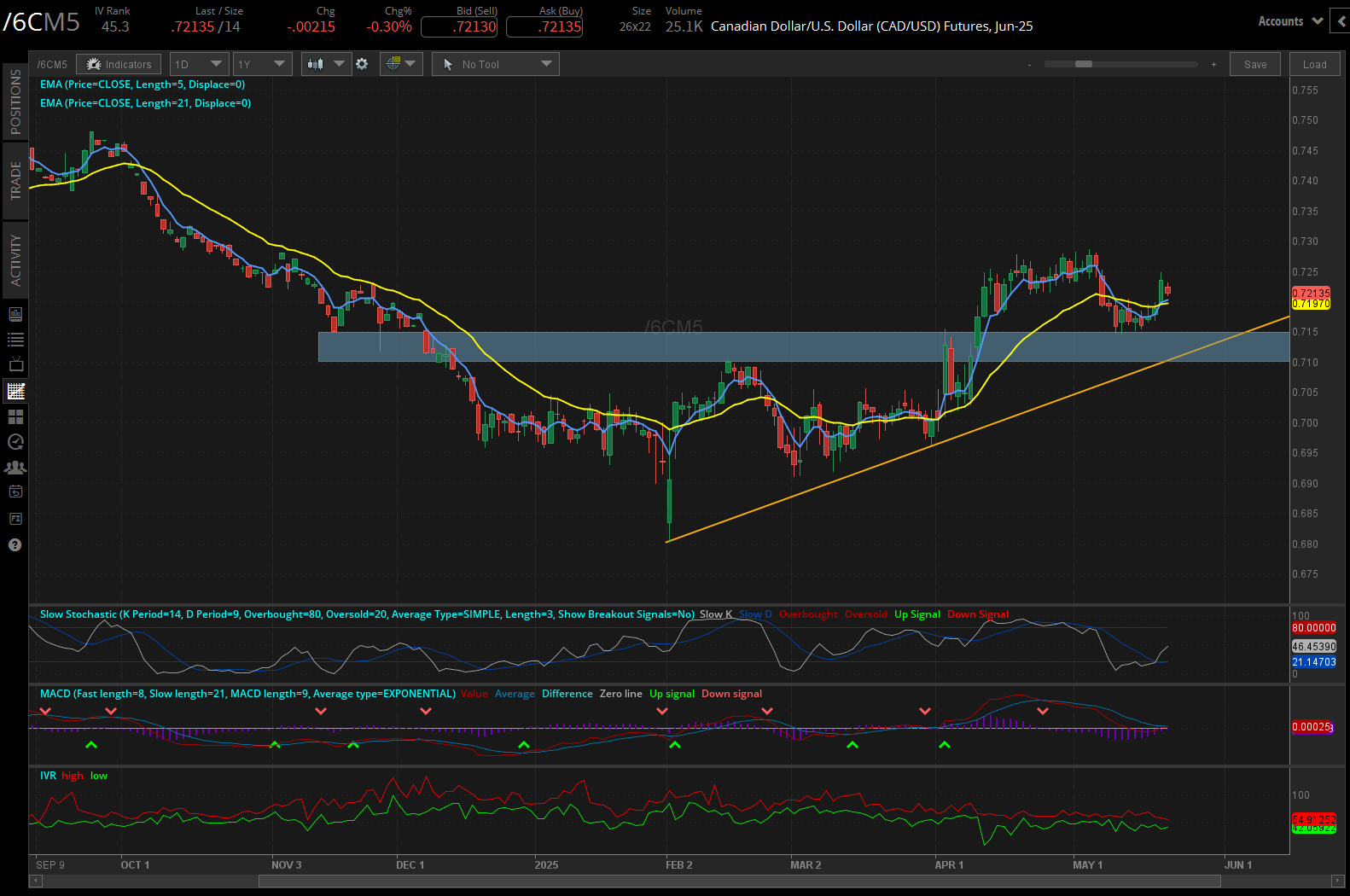Viewport: 1350px width, 896px height.
Task: Click the Indicators button
Action: tap(119, 64)
